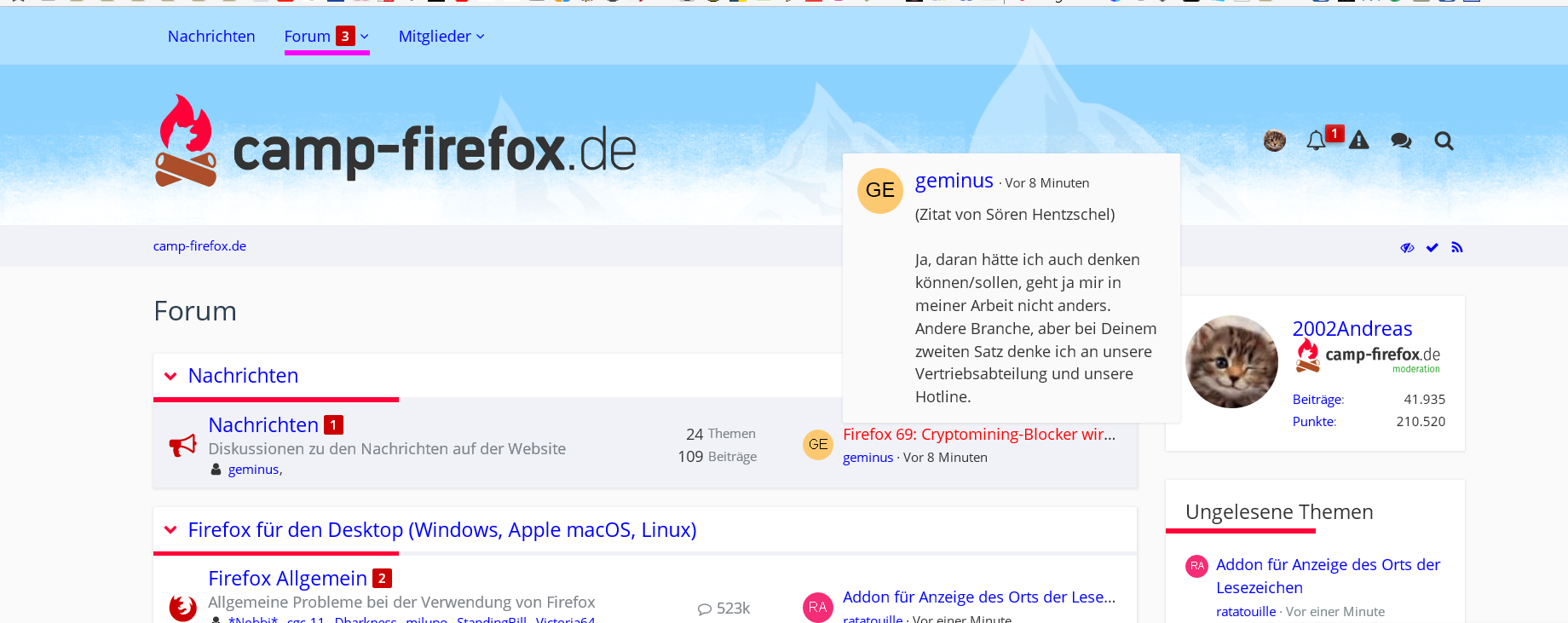Click GE avatar in the post preview popup
This screenshot has width=1568, height=623.
click(x=880, y=190)
